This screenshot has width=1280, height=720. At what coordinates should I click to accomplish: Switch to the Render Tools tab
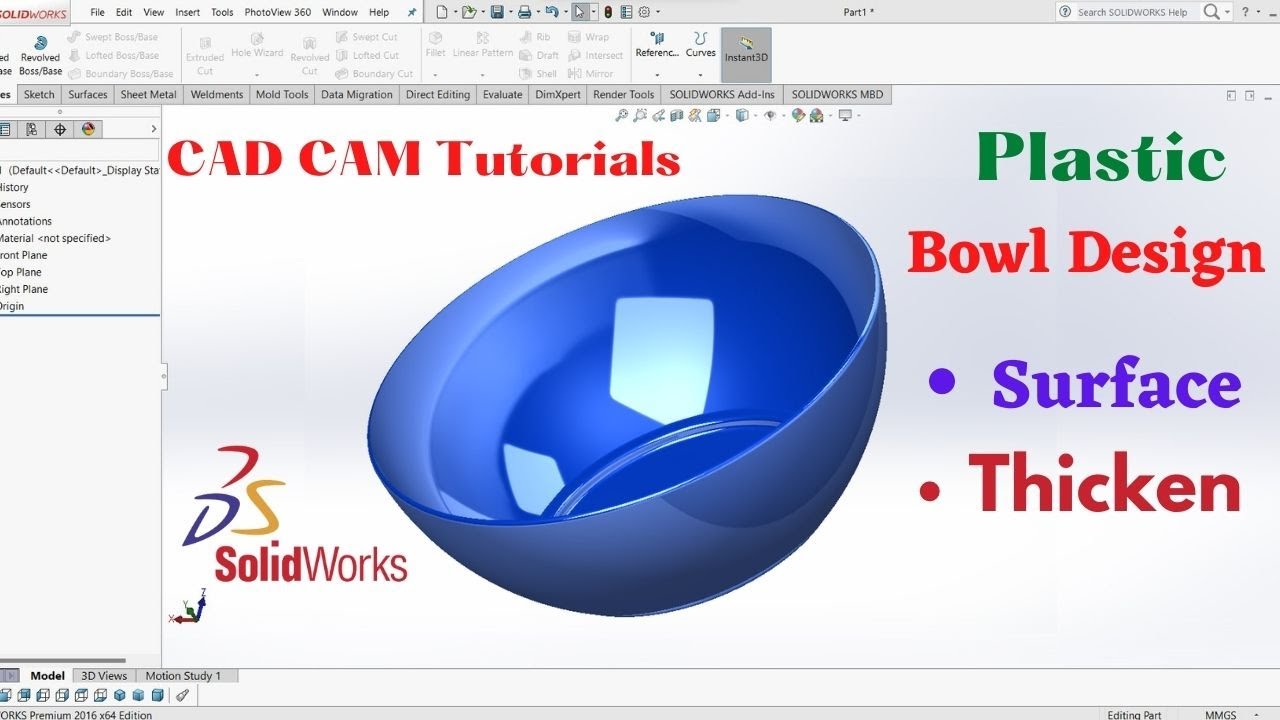tap(624, 94)
